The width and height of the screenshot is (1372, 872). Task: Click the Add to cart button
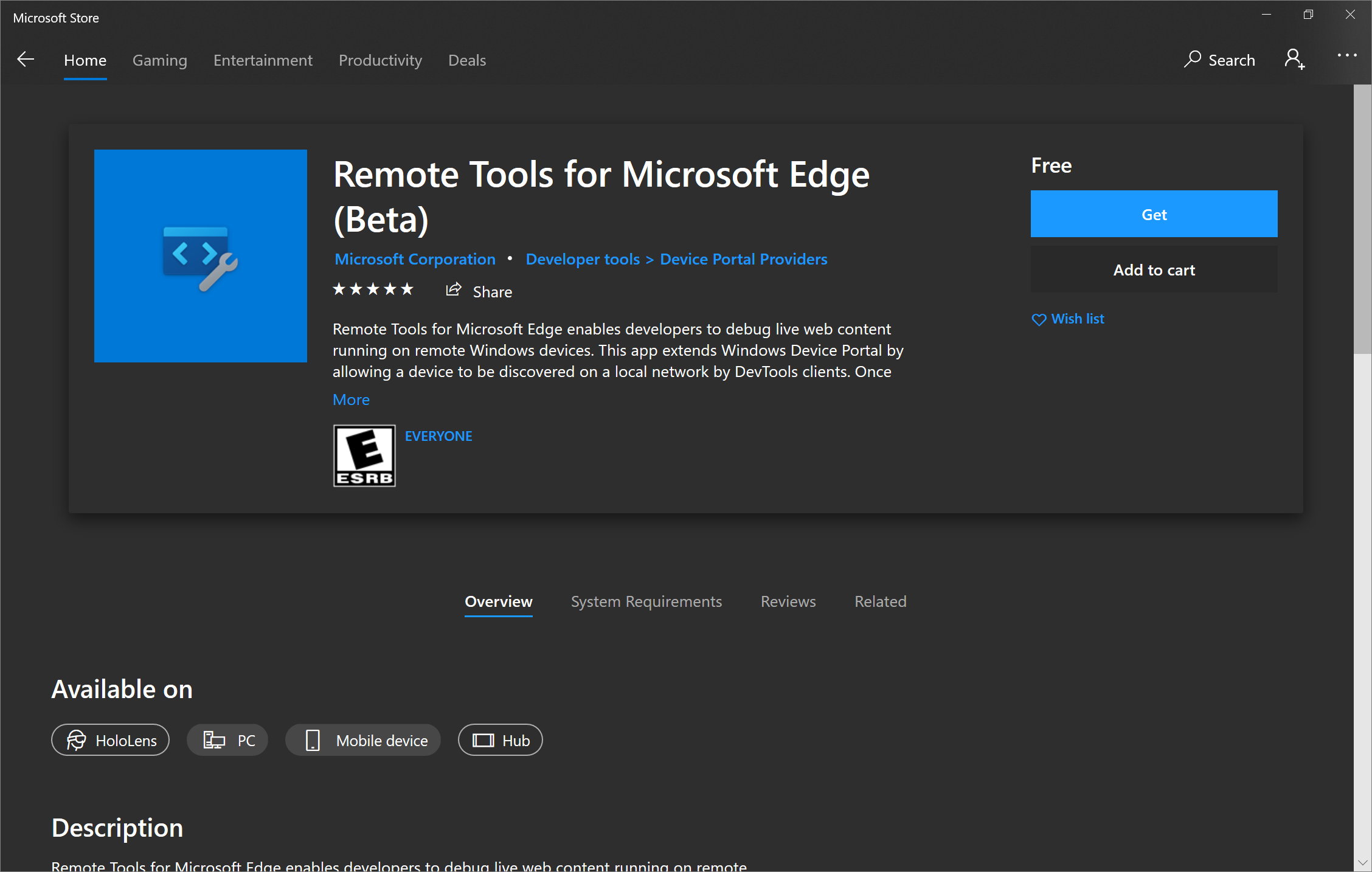[x=1154, y=269]
